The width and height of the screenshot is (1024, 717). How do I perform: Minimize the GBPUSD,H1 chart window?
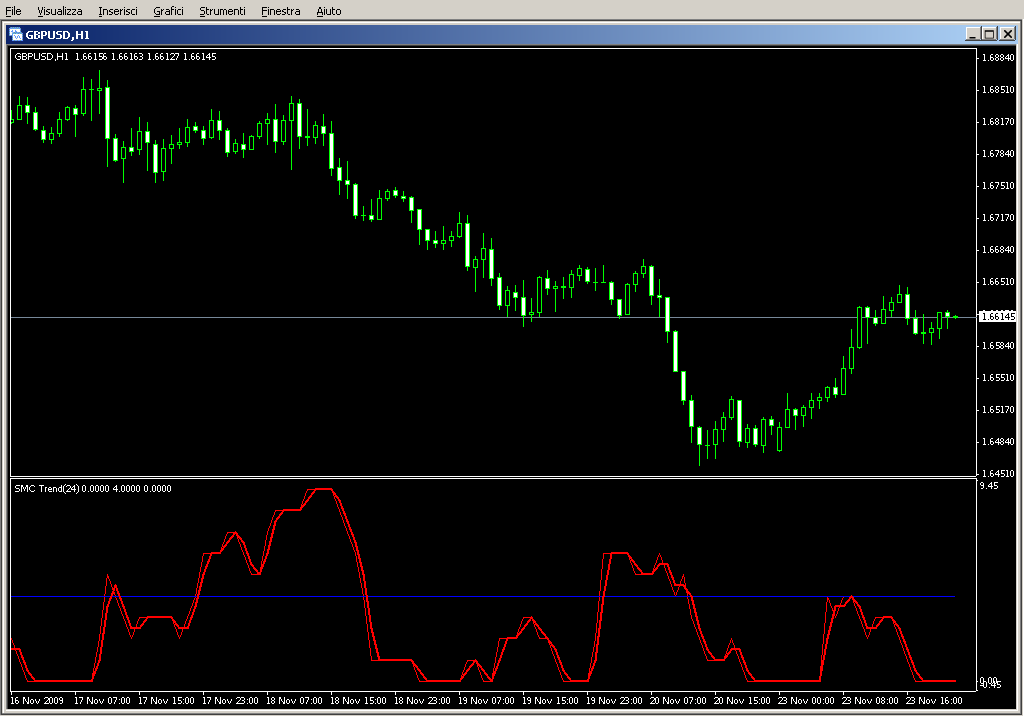[x=973, y=34]
